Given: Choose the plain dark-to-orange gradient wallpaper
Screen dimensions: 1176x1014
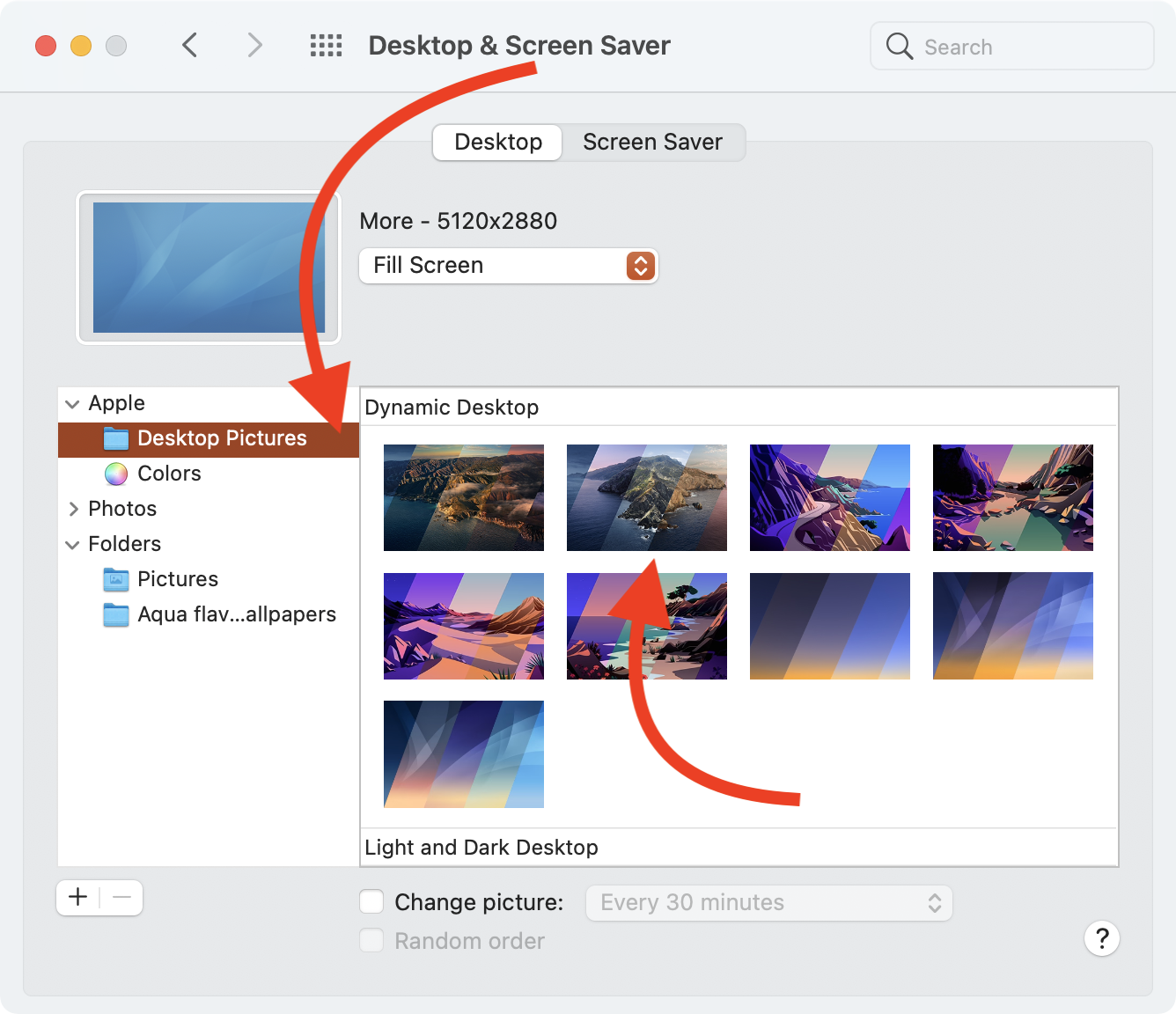Looking at the screenshot, I should coord(830,626).
